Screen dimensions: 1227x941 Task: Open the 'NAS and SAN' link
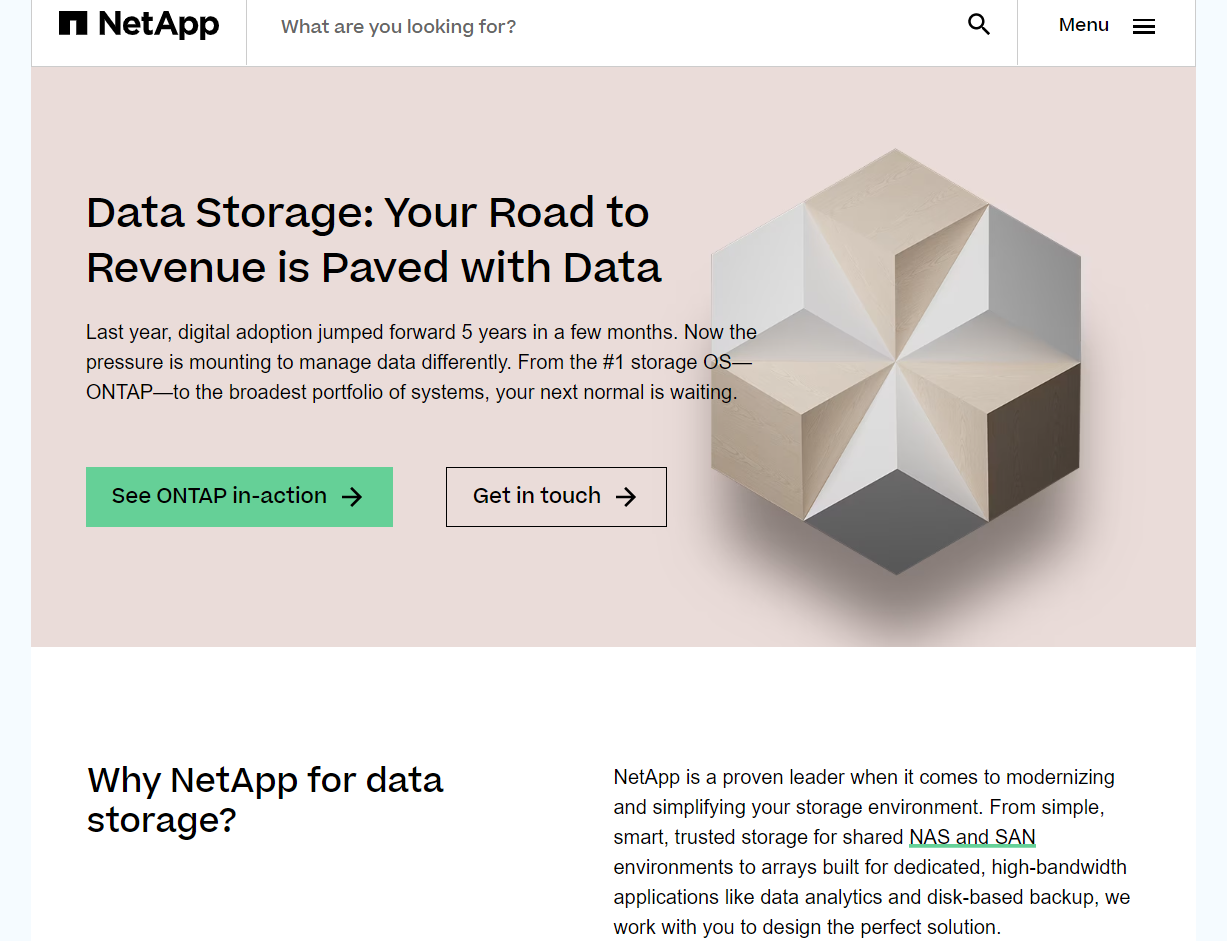pos(972,837)
